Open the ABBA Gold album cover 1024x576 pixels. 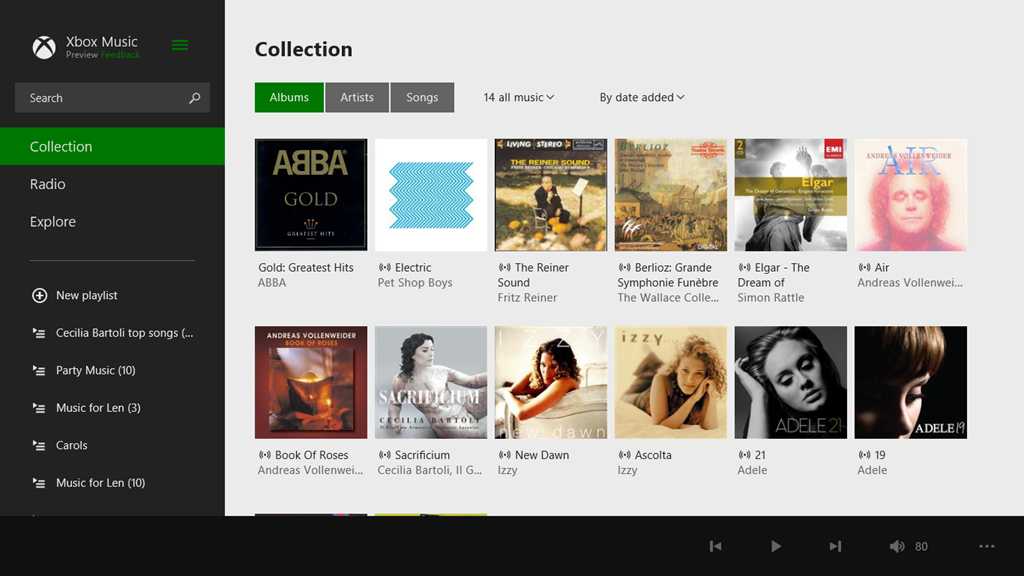click(311, 194)
